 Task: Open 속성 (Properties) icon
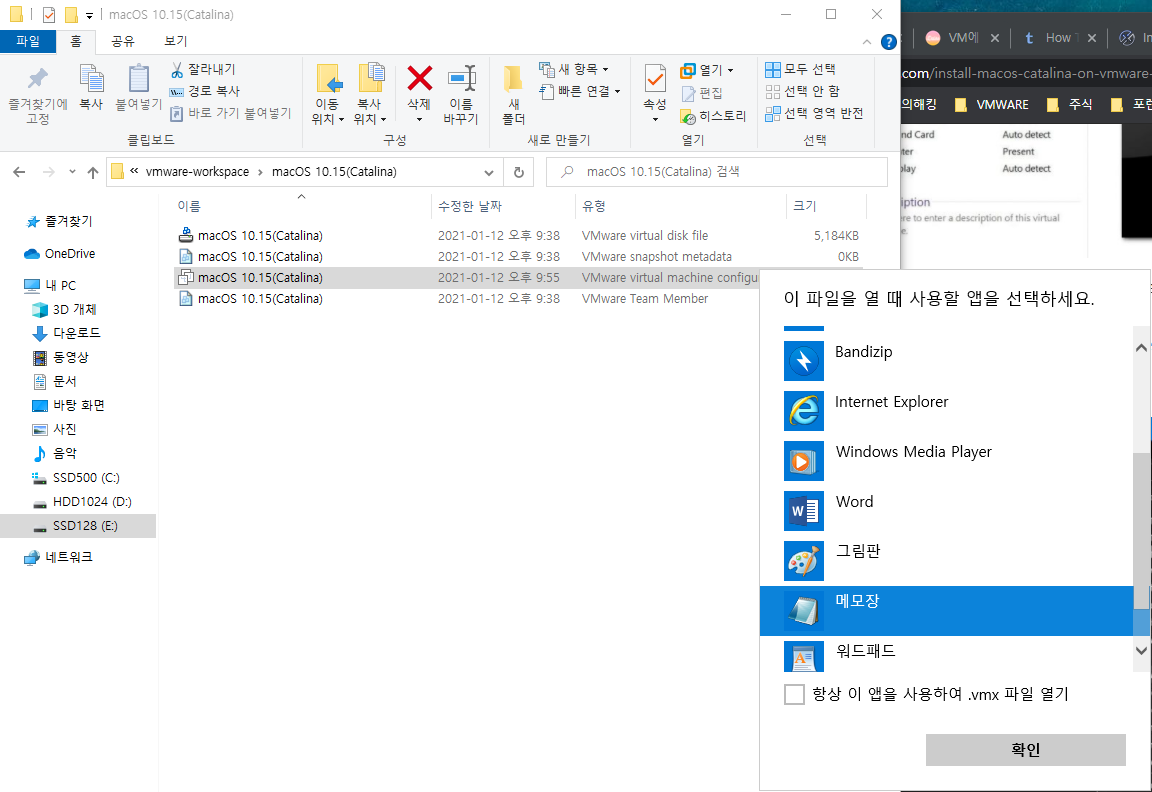pyautogui.click(x=655, y=79)
